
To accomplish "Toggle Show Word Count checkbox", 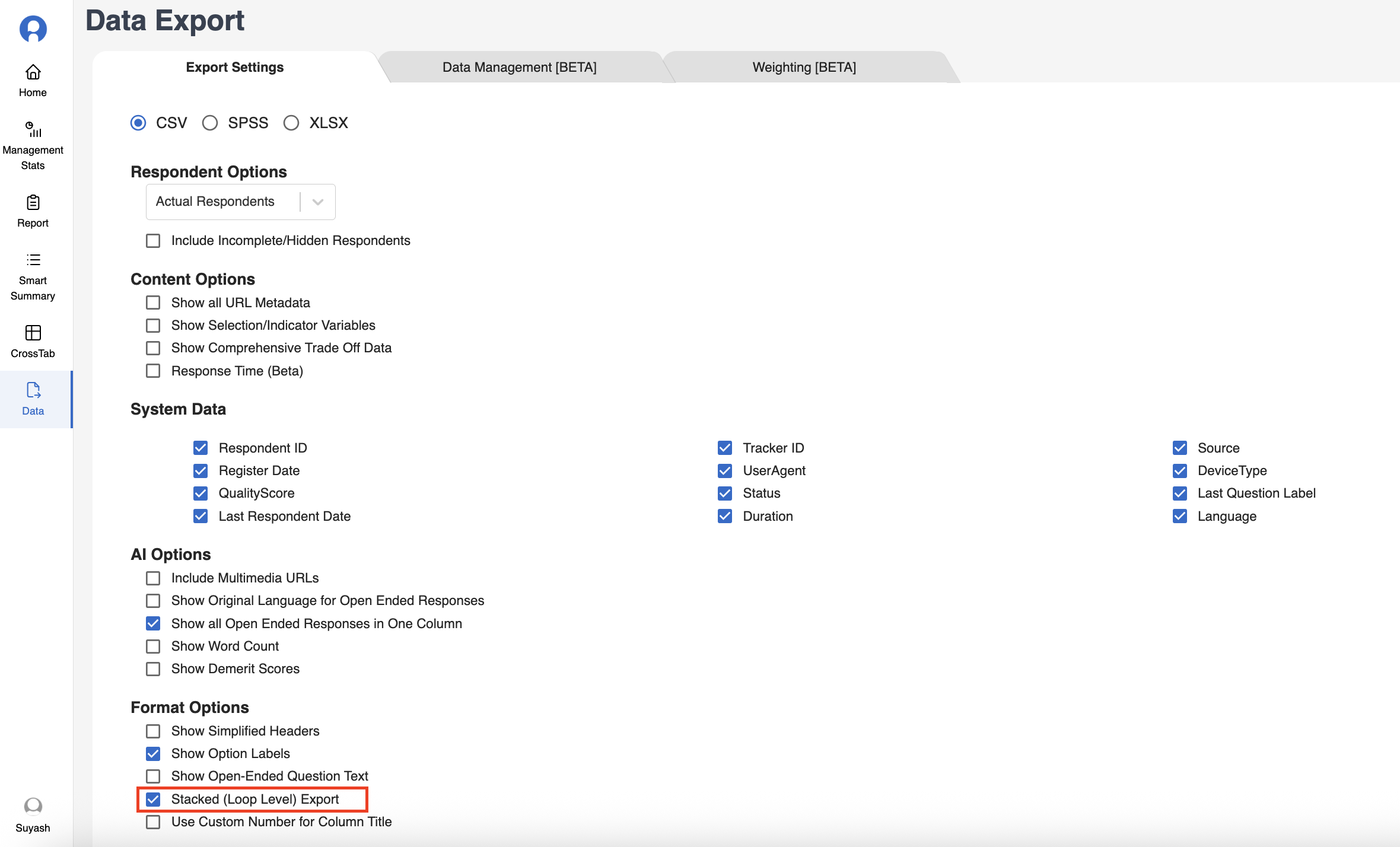I will click(x=153, y=647).
